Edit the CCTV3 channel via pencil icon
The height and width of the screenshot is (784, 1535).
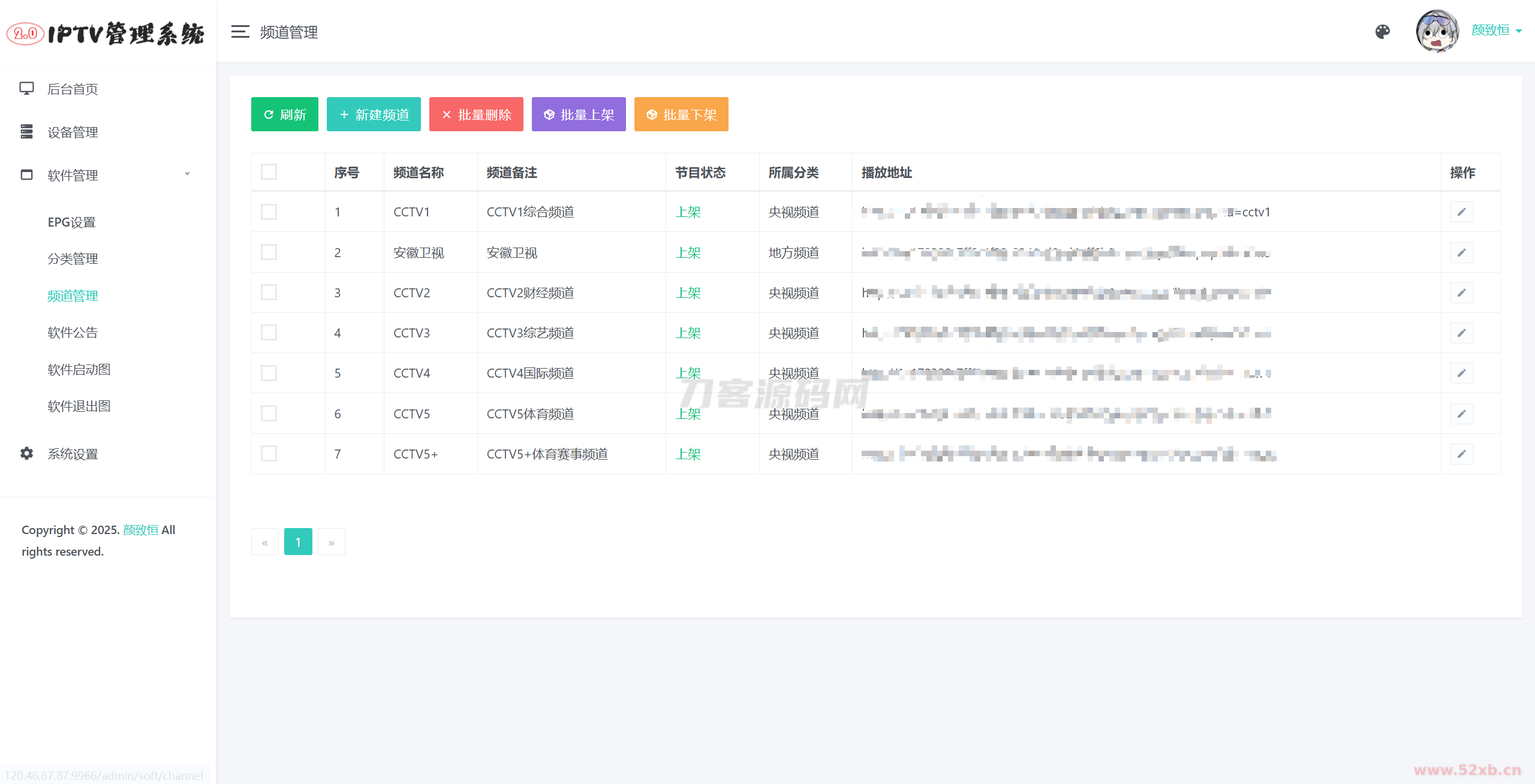coord(1461,333)
